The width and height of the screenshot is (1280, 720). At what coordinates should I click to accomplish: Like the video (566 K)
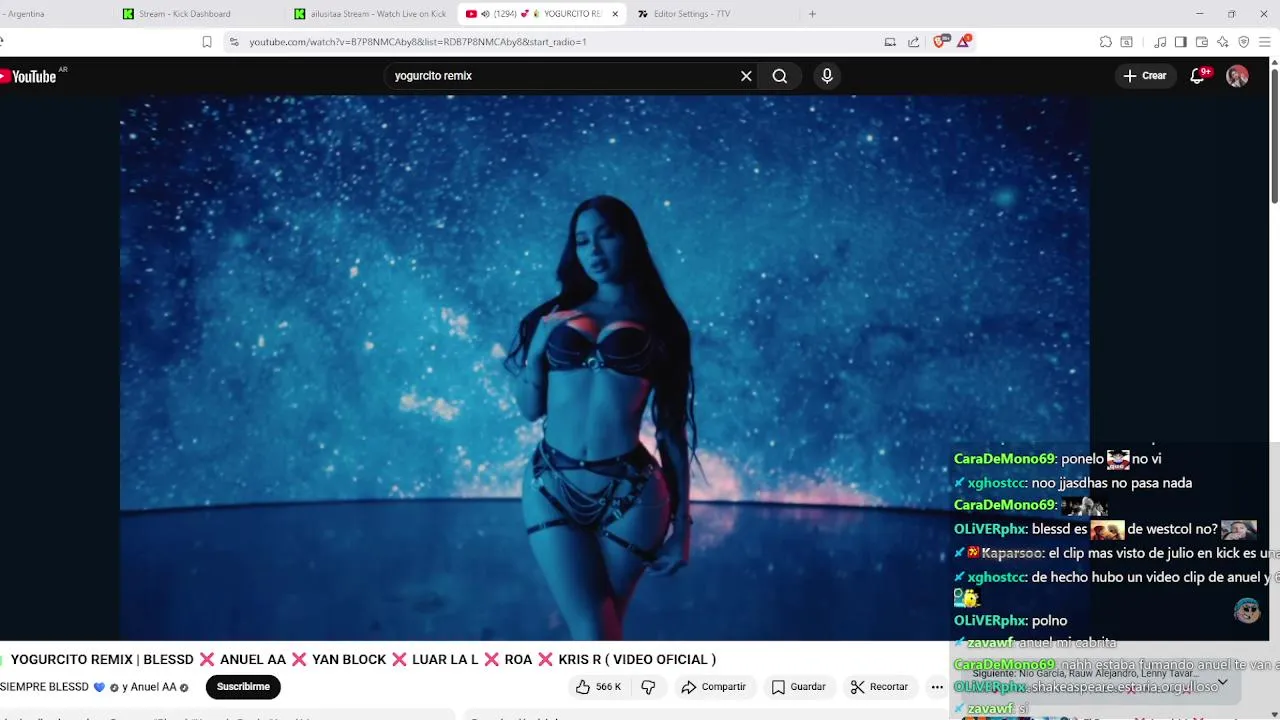(x=598, y=687)
